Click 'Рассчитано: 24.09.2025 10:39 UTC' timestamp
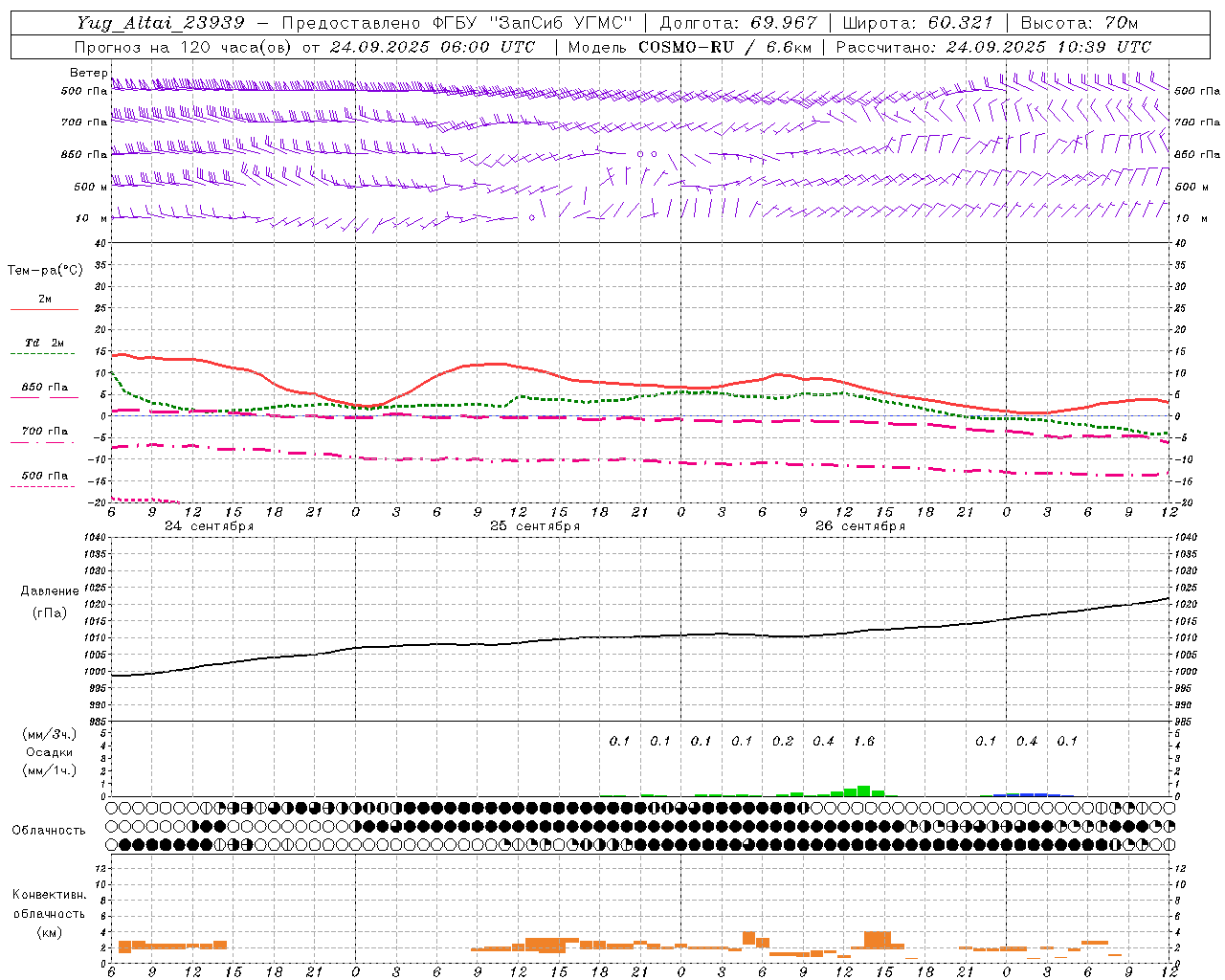Image resolution: width=1225 pixels, height=980 pixels. 993,47
